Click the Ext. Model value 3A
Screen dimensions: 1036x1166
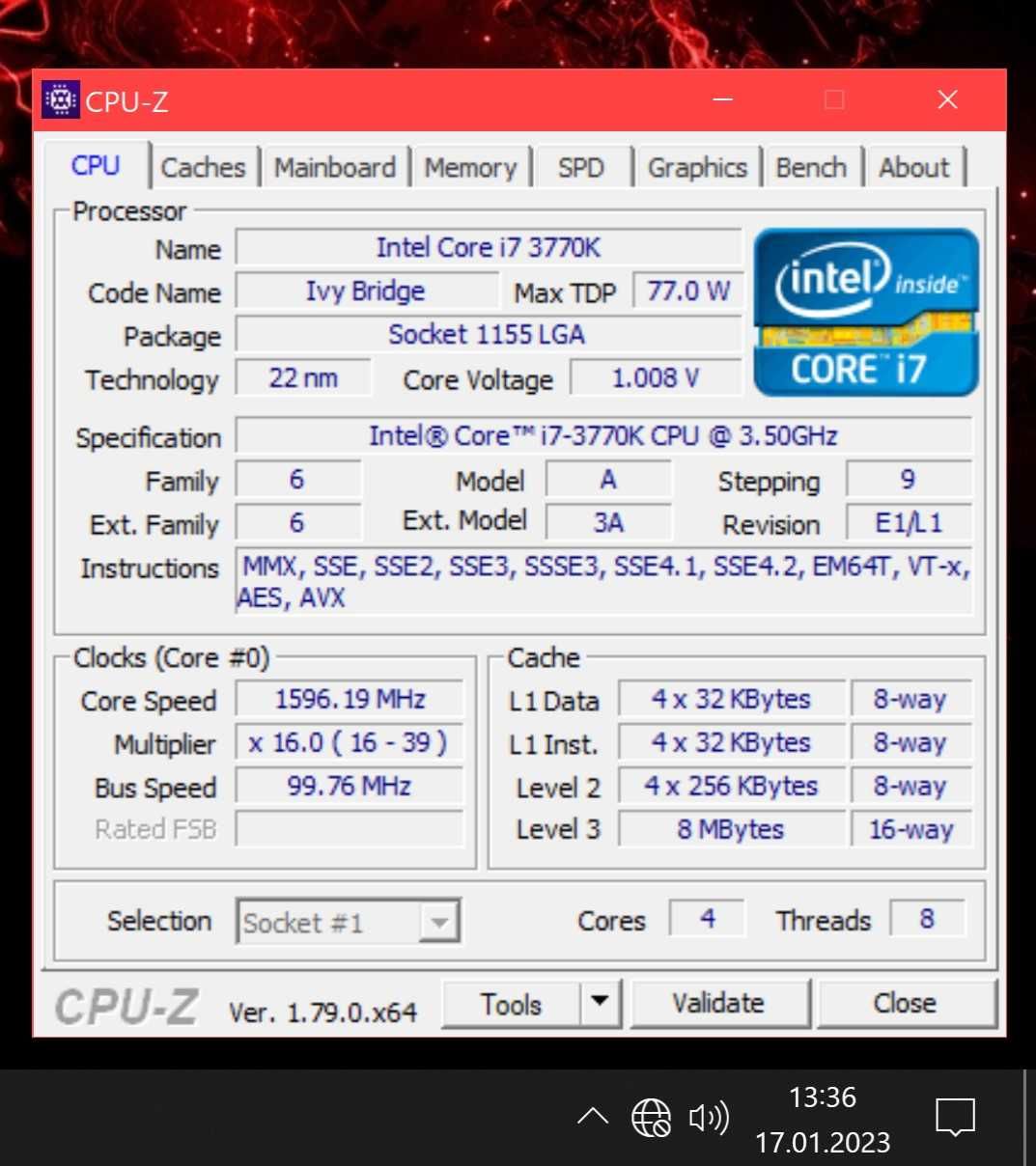tap(608, 522)
